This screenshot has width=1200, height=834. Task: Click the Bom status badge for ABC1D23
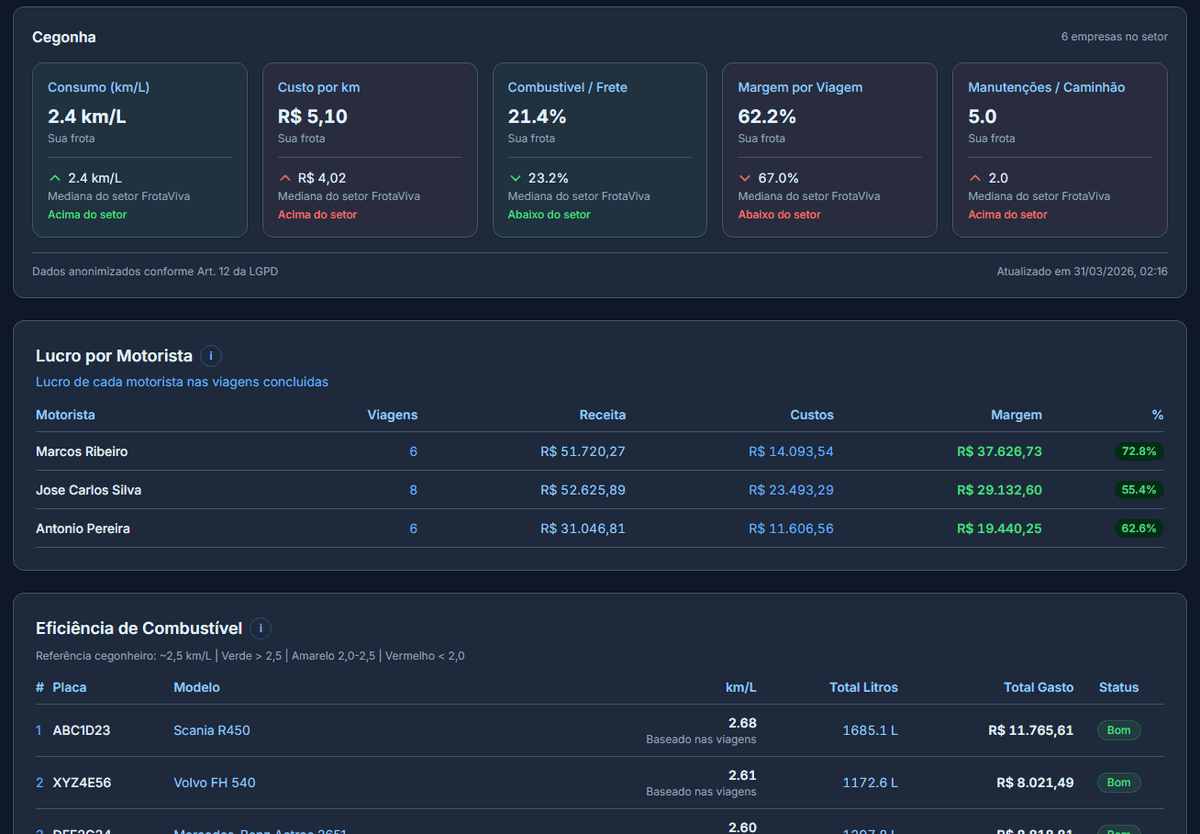click(x=1118, y=730)
